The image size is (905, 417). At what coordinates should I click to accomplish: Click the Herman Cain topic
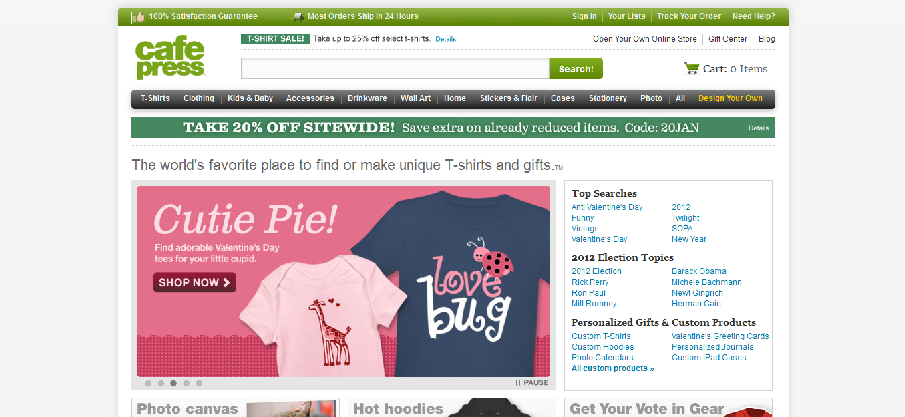(696, 303)
